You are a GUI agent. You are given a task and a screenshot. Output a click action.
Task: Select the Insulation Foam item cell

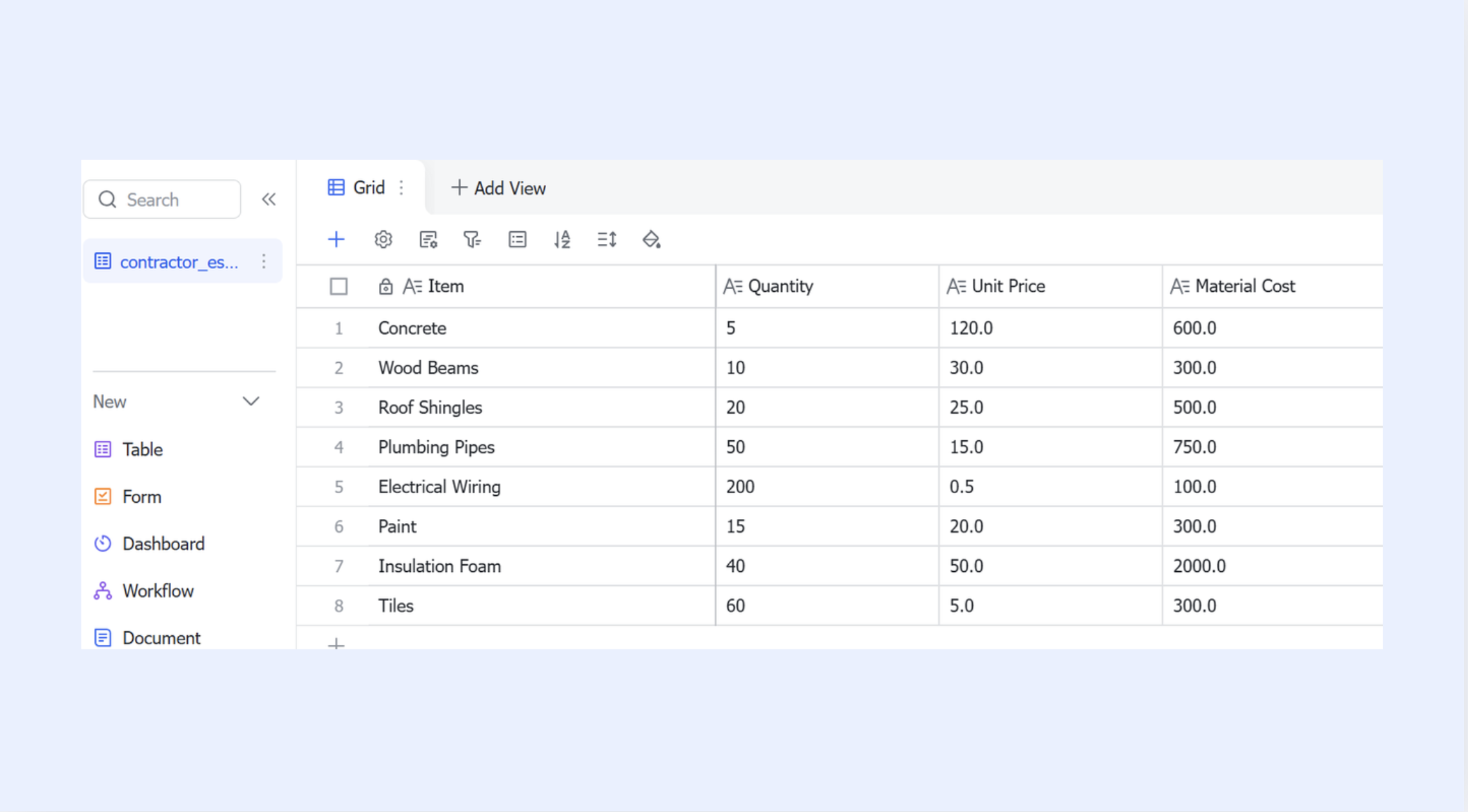tap(542, 566)
